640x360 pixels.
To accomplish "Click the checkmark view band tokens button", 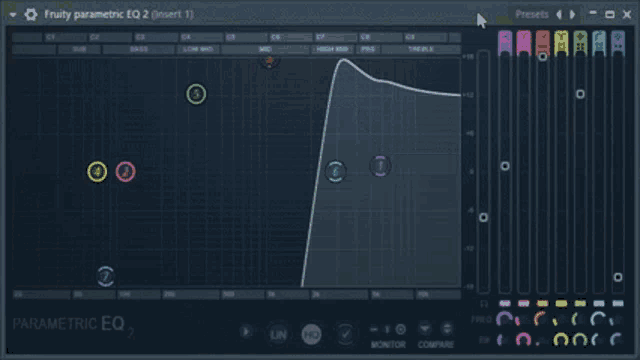I will 345,335.
